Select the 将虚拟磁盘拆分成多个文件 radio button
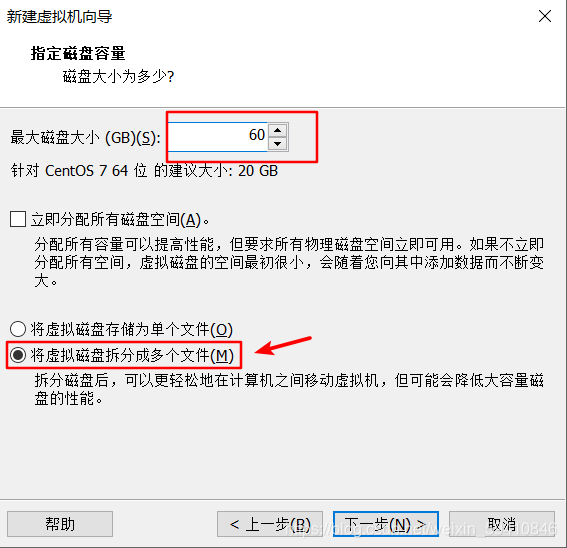 click(x=18, y=355)
